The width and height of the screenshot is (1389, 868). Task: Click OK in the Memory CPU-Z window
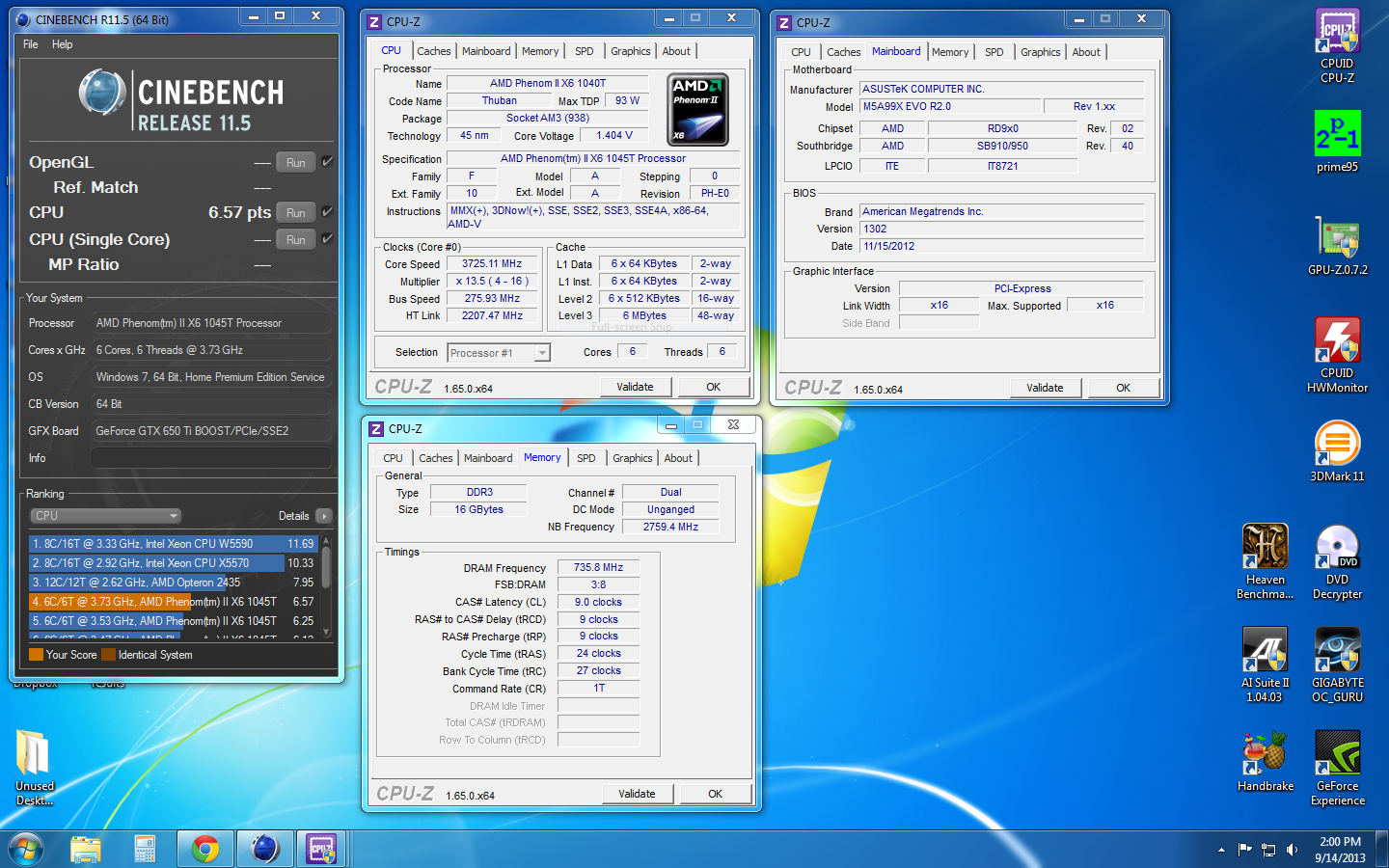click(x=715, y=794)
